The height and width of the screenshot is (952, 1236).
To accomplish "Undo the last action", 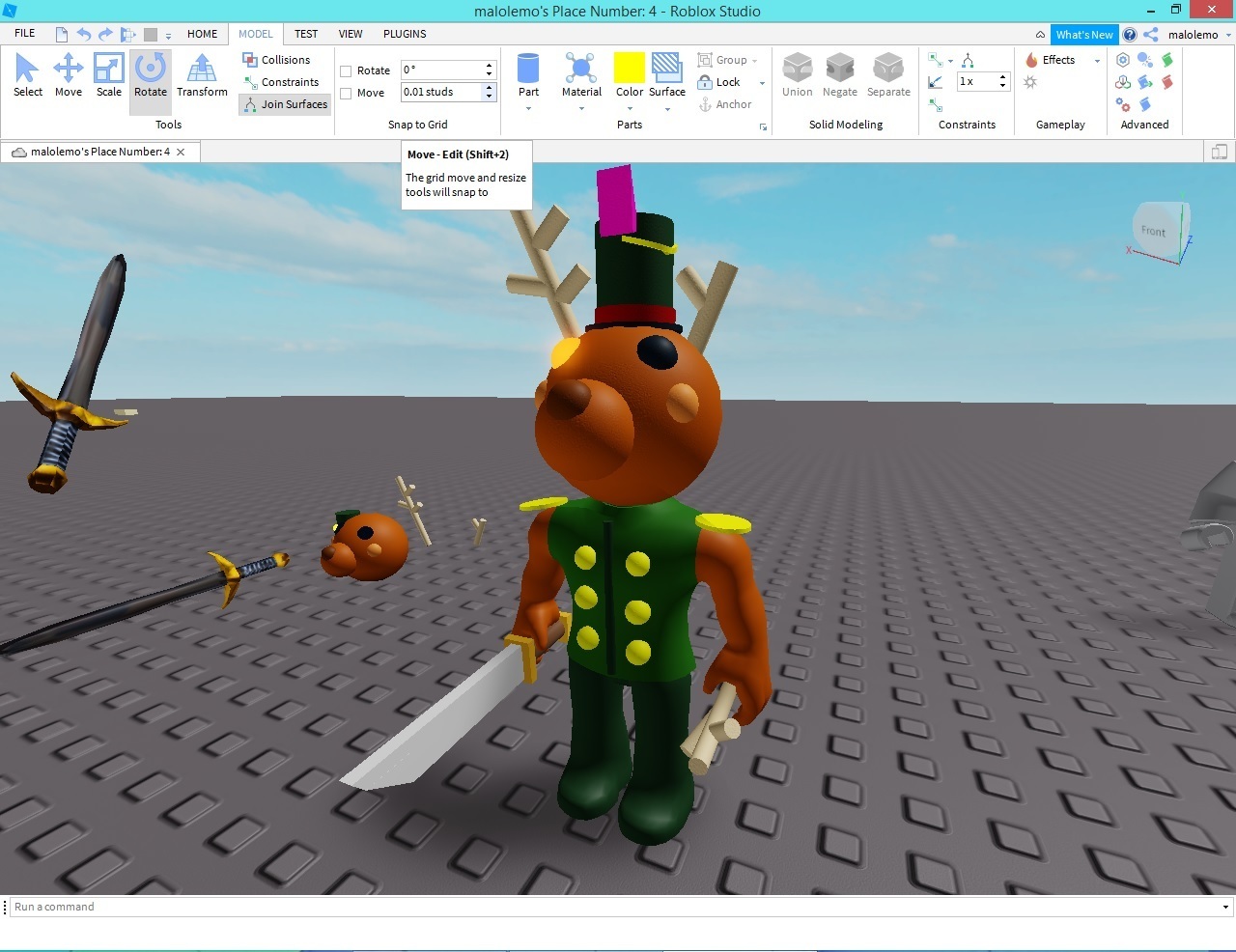I will point(84,35).
